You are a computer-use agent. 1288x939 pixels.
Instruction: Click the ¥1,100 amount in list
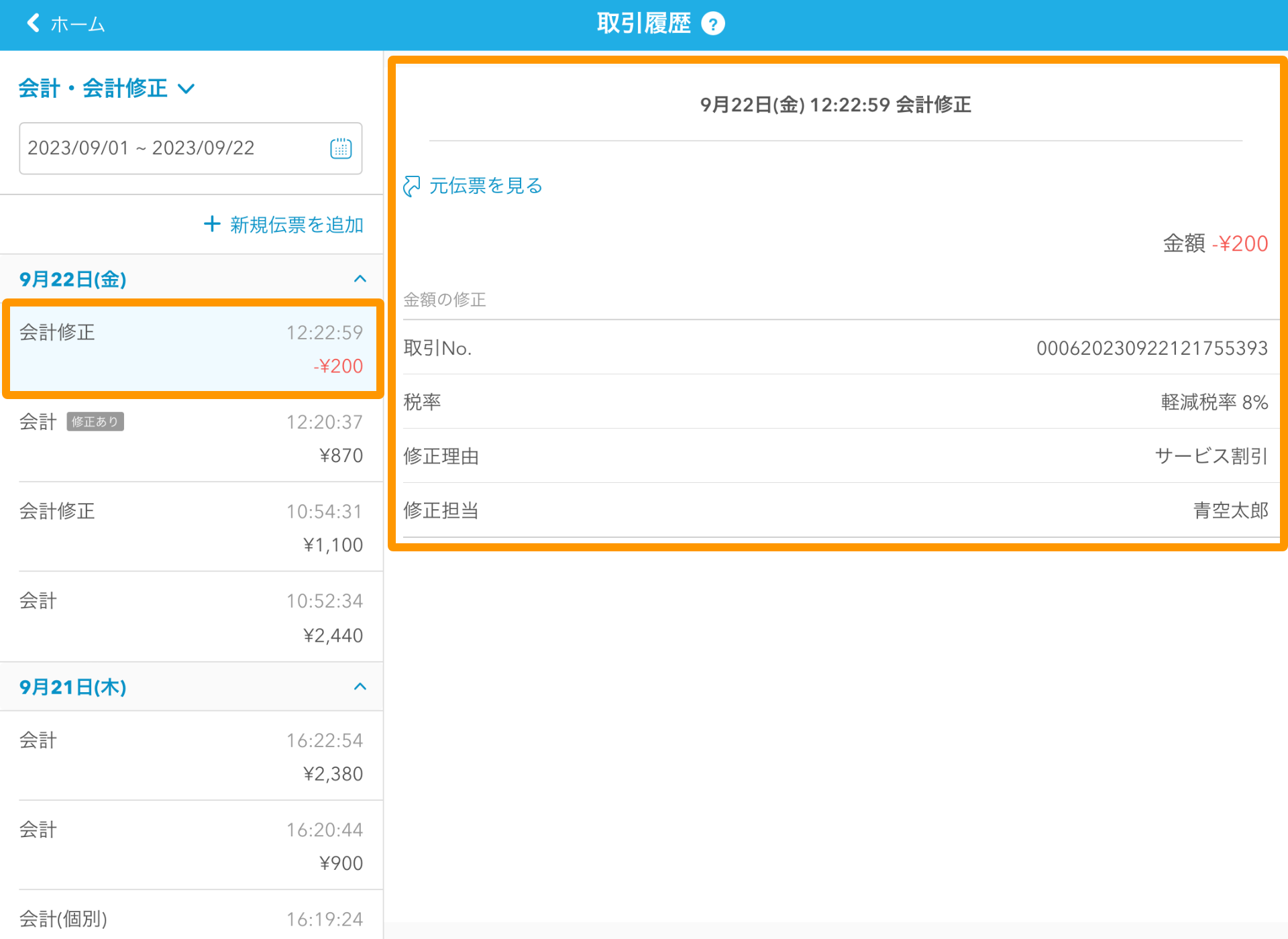click(333, 545)
